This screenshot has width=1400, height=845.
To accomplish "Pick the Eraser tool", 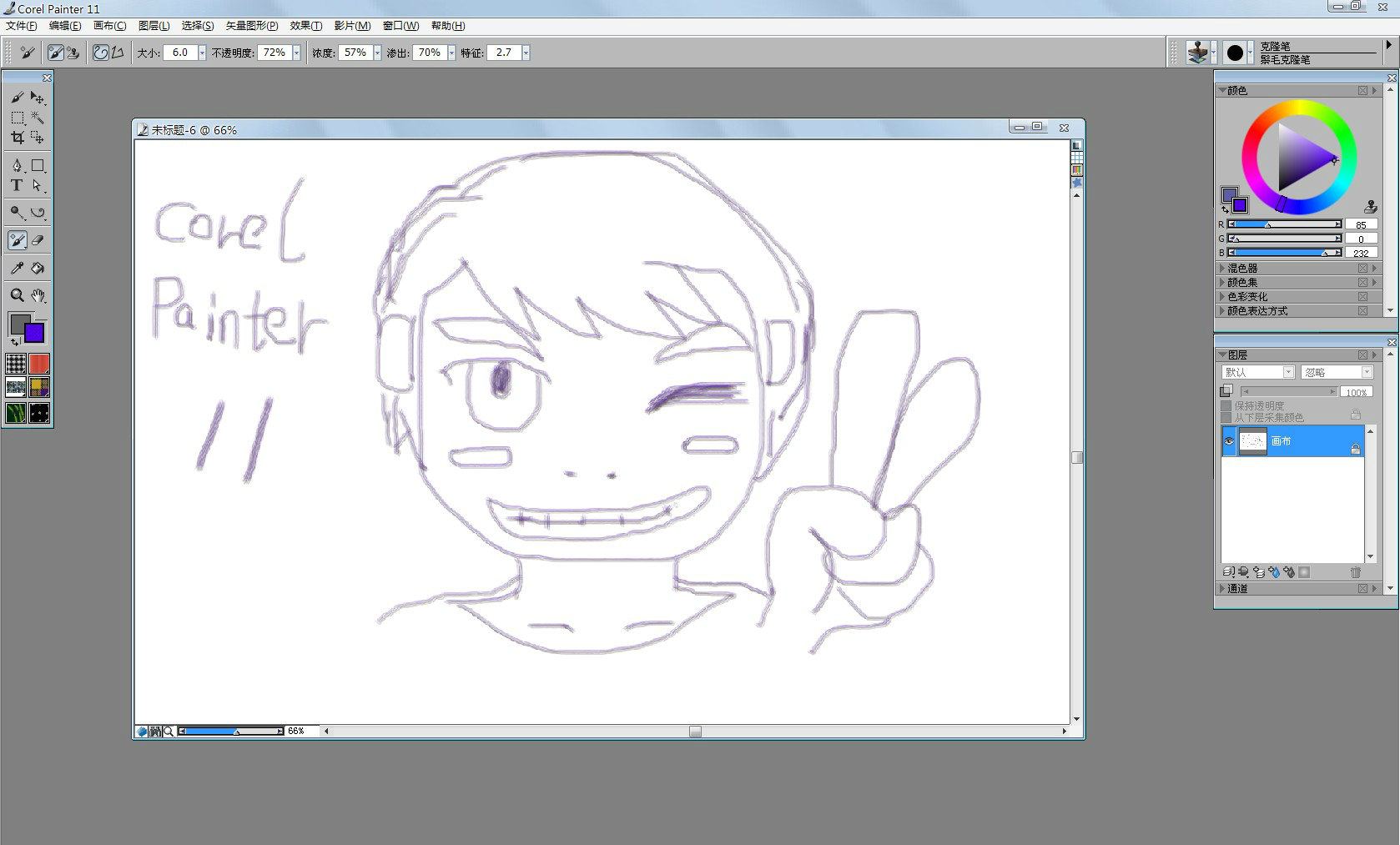I will (38, 240).
